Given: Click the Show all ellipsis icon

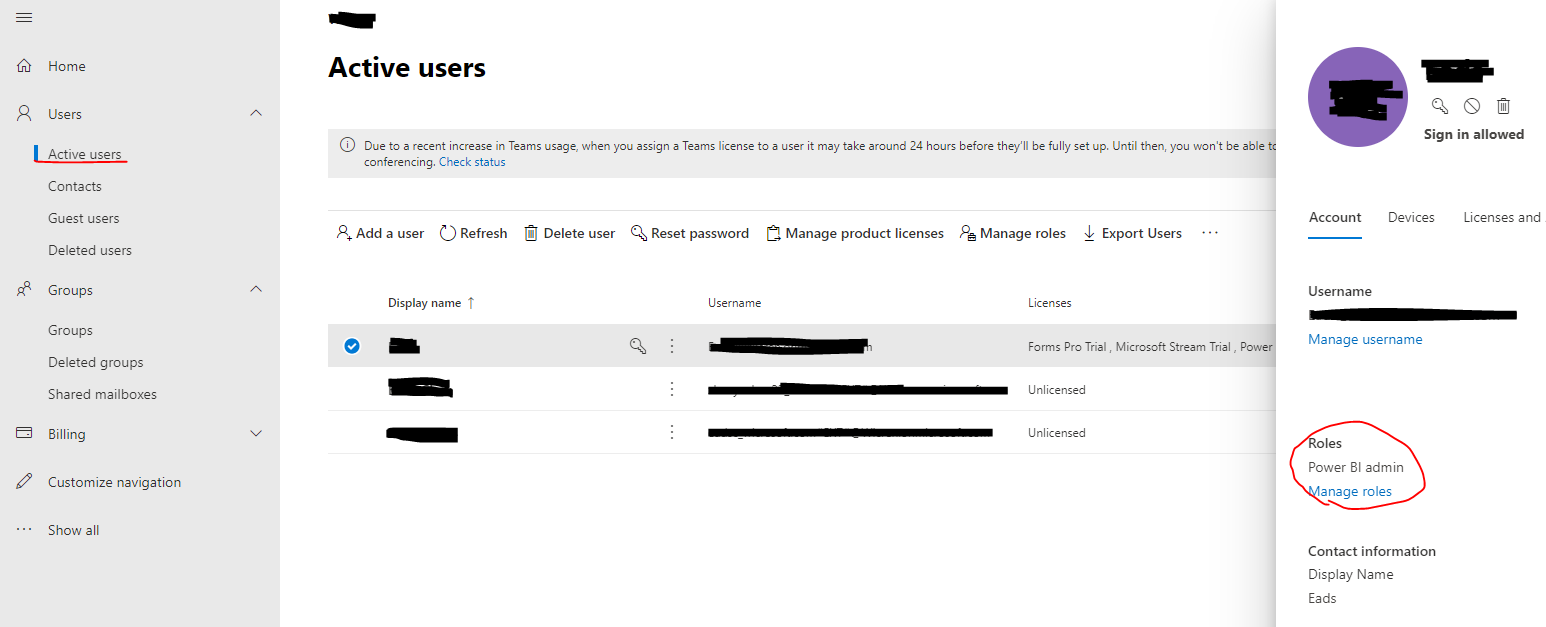Looking at the screenshot, I should (x=25, y=530).
